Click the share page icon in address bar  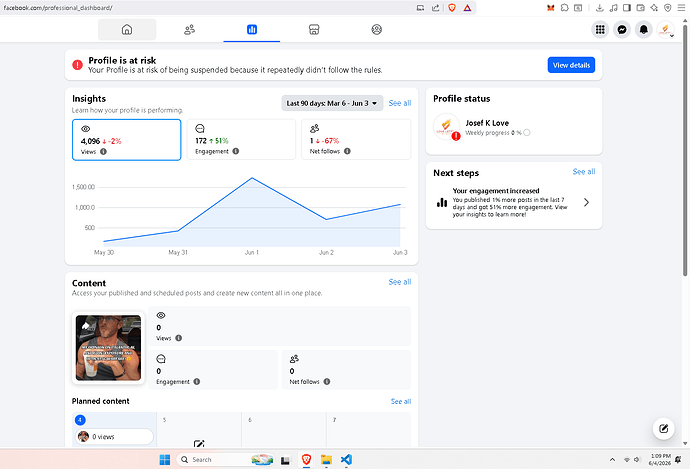coord(435,7)
